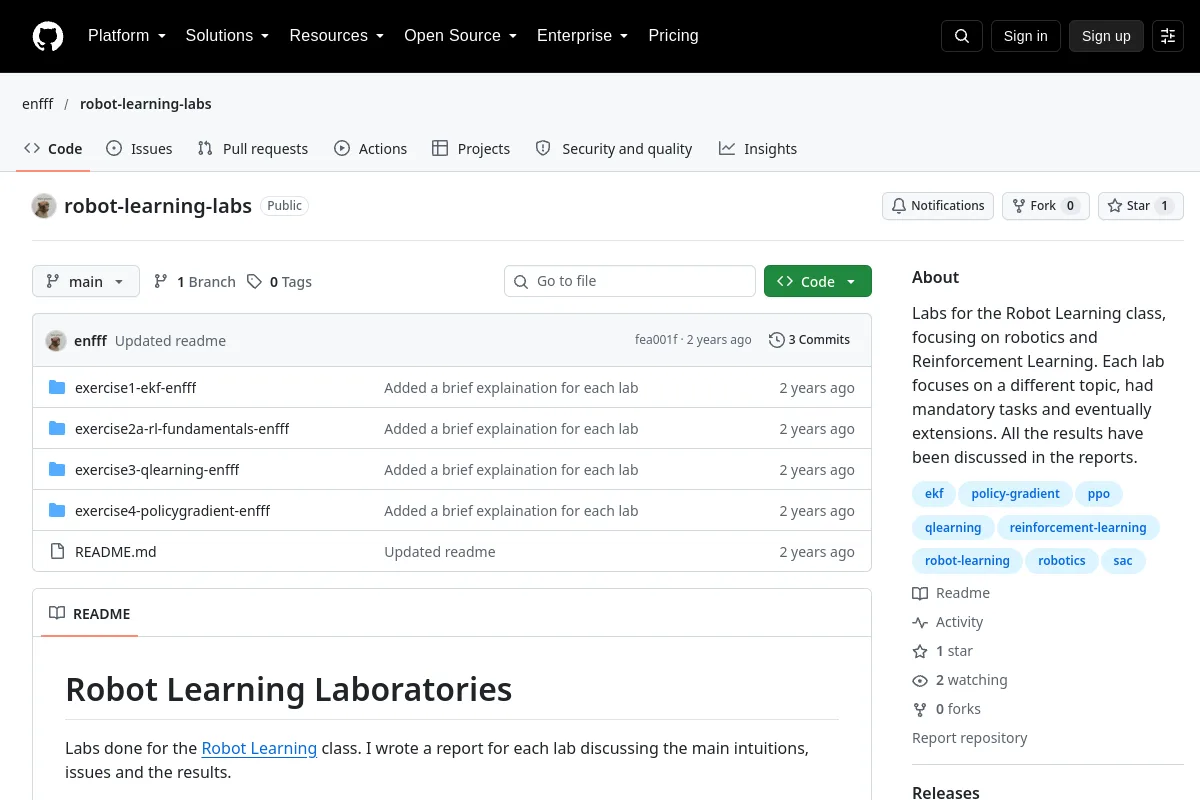The width and height of the screenshot is (1200, 800).
Task: Open the green Code dropdown button
Action: 818,282
